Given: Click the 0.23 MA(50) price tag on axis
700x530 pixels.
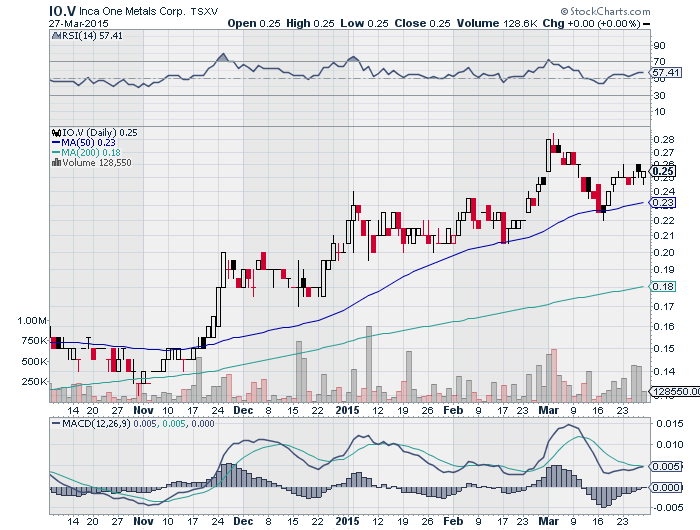Looking at the screenshot, I should click(662, 203).
